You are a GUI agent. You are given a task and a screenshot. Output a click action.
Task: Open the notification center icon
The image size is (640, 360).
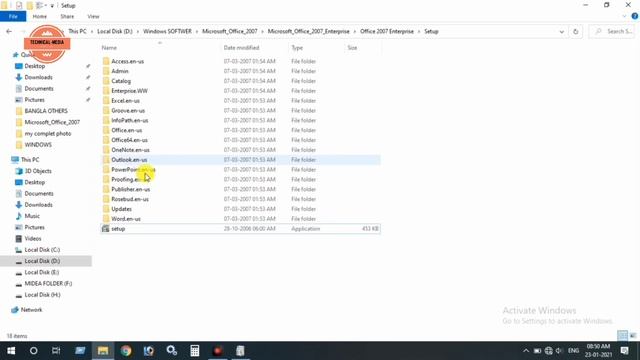click(624, 351)
